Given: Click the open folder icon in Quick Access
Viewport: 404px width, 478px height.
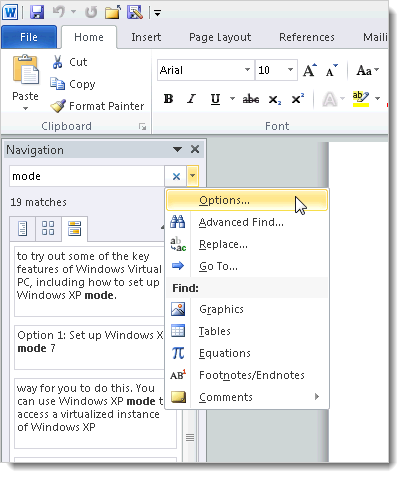Looking at the screenshot, I should coord(113,13).
